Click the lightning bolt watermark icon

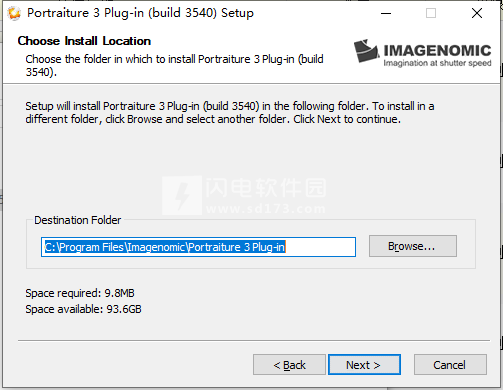tap(182, 195)
